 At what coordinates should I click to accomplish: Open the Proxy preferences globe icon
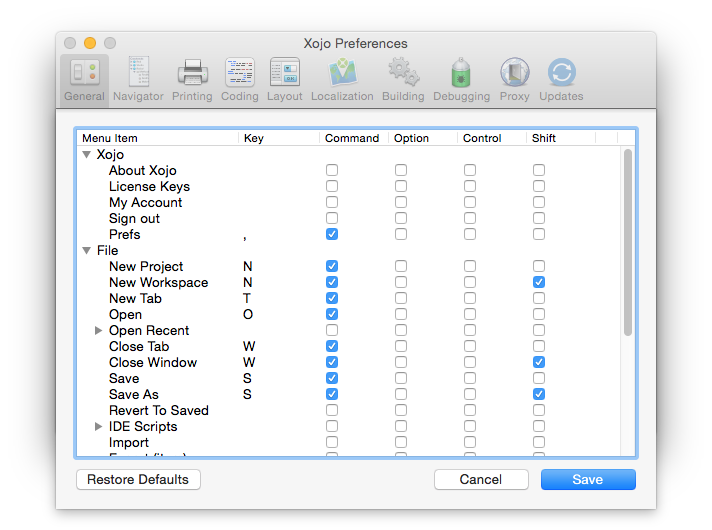(514, 72)
